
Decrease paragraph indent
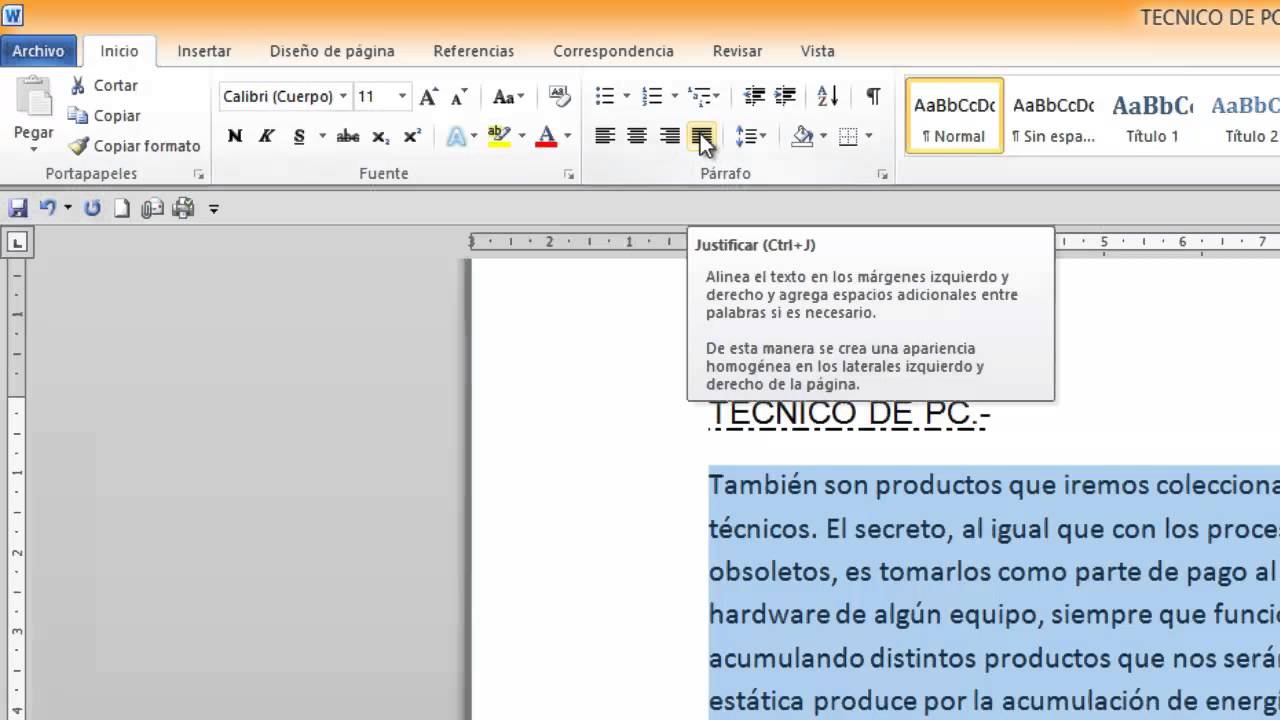[x=754, y=97]
